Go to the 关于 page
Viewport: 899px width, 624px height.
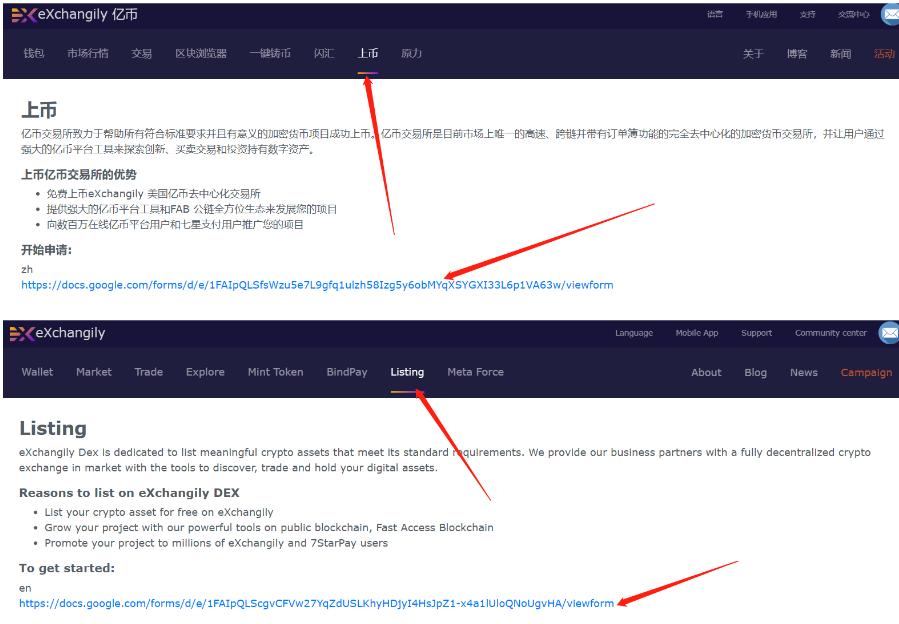click(x=753, y=54)
